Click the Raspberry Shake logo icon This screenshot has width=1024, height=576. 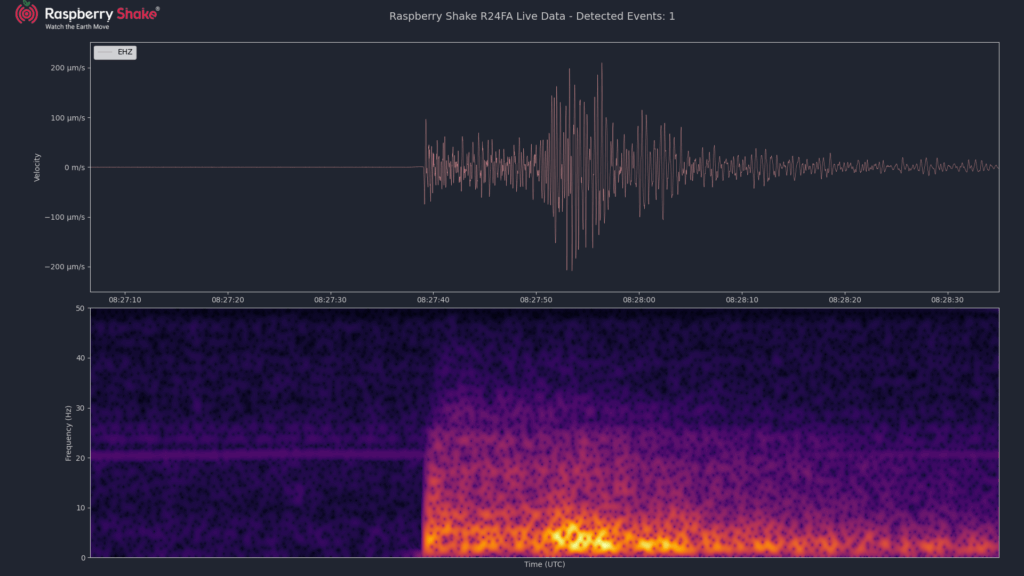click(26, 12)
